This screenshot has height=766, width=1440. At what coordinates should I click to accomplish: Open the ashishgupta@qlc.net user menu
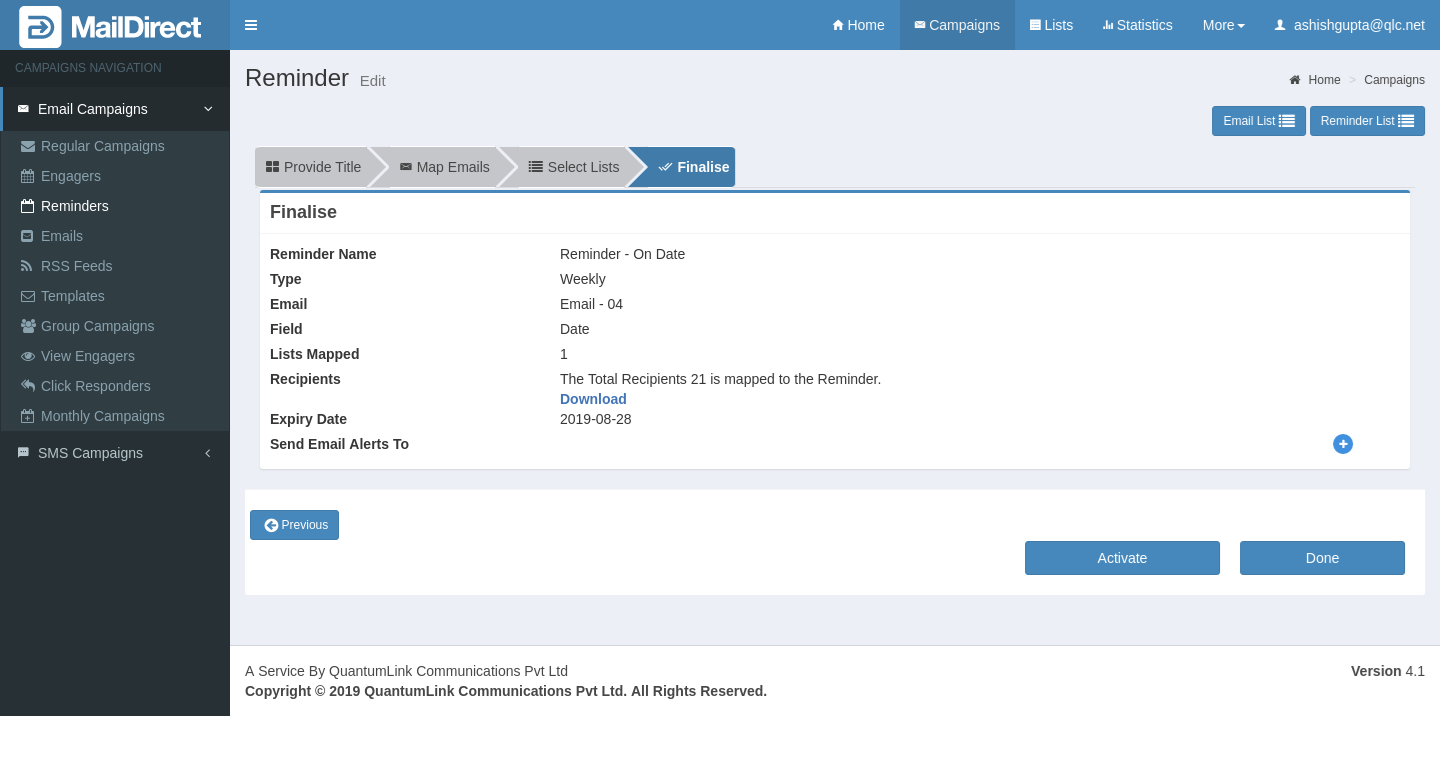tap(1349, 25)
